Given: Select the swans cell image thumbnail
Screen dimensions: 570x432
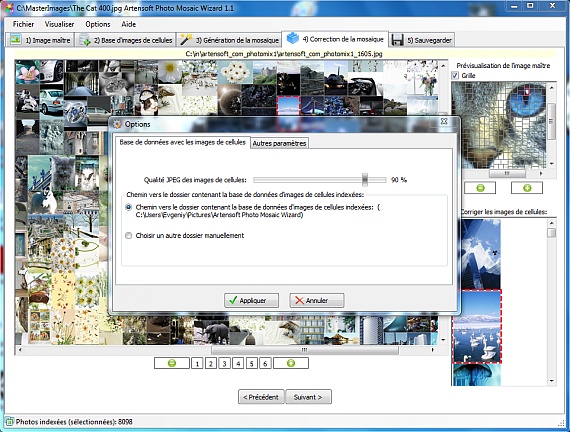Looking at the screenshot, I should tap(477, 326).
